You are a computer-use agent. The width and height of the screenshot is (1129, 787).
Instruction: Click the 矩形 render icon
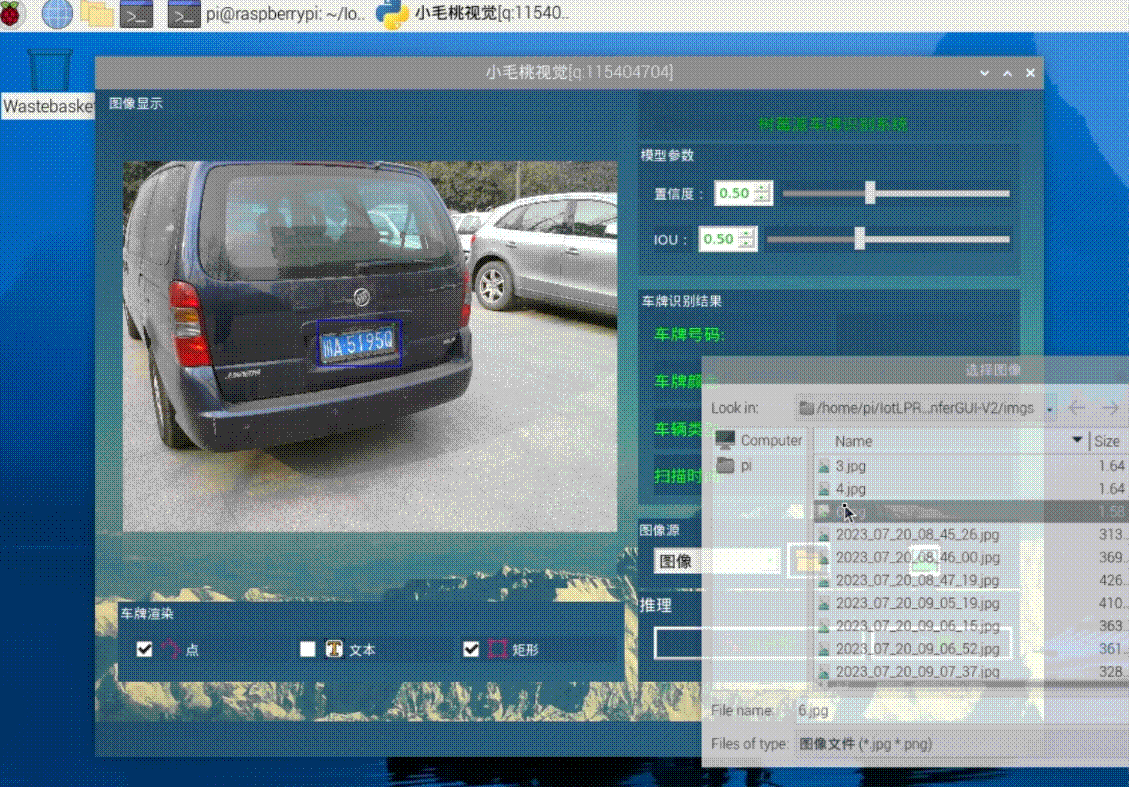click(497, 649)
